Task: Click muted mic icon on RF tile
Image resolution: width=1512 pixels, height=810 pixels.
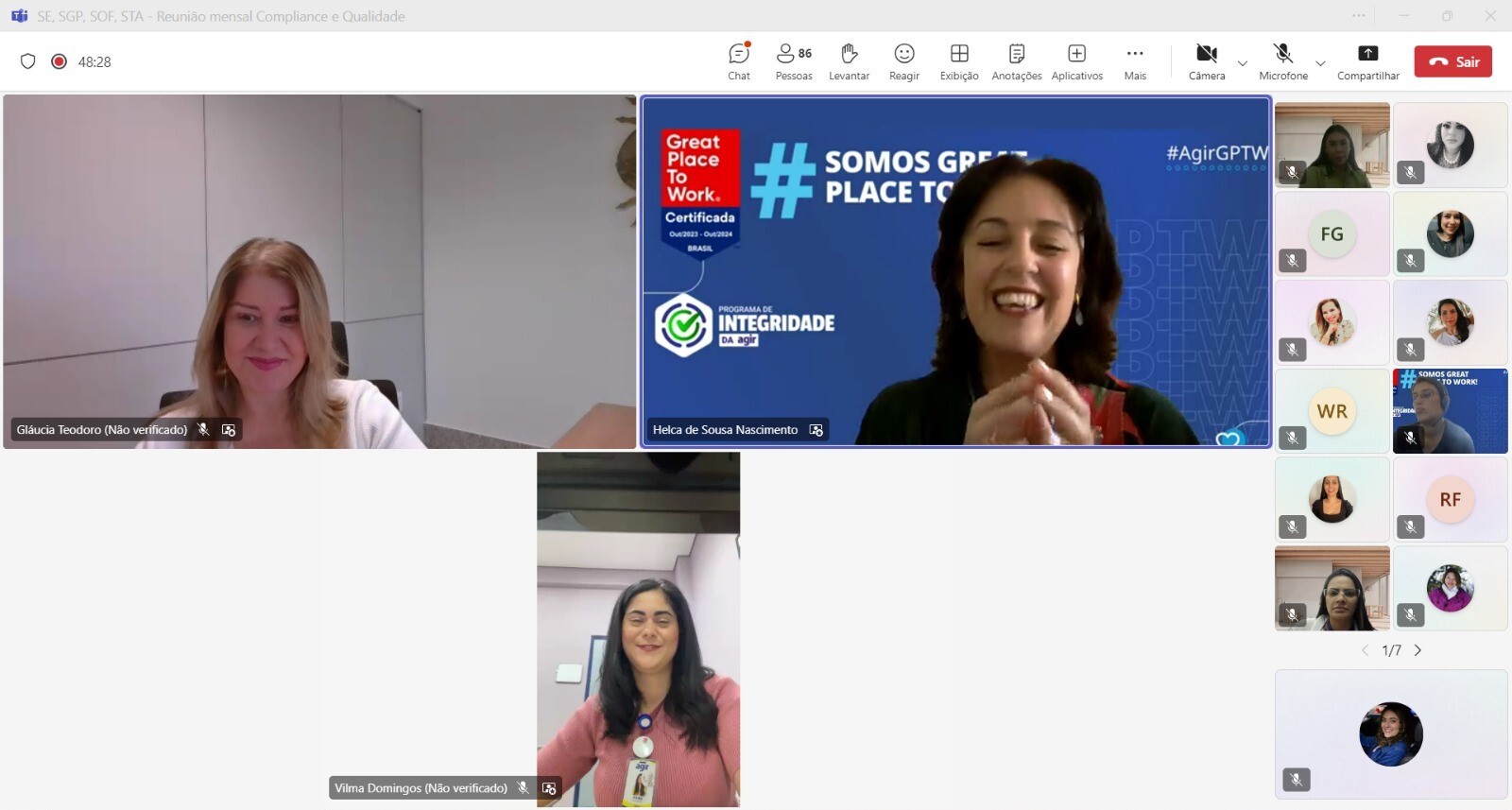Action: 1411,526
